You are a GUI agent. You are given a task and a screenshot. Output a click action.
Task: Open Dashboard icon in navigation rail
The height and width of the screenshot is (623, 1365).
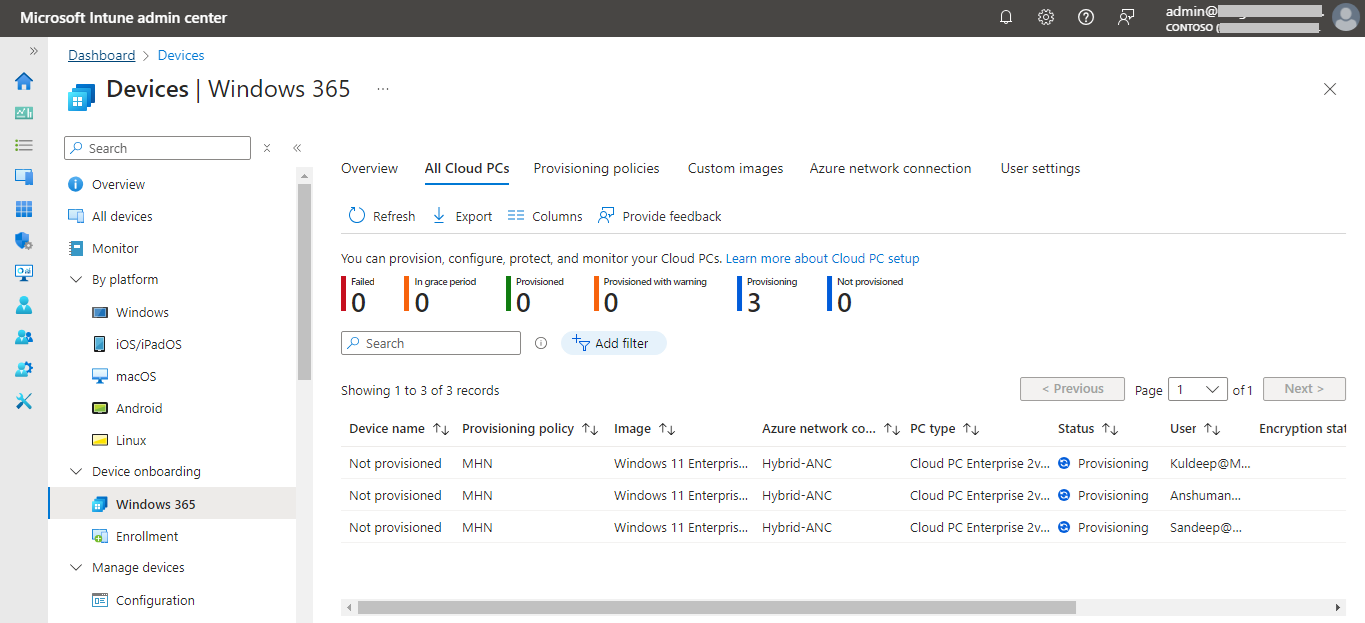[x=24, y=113]
